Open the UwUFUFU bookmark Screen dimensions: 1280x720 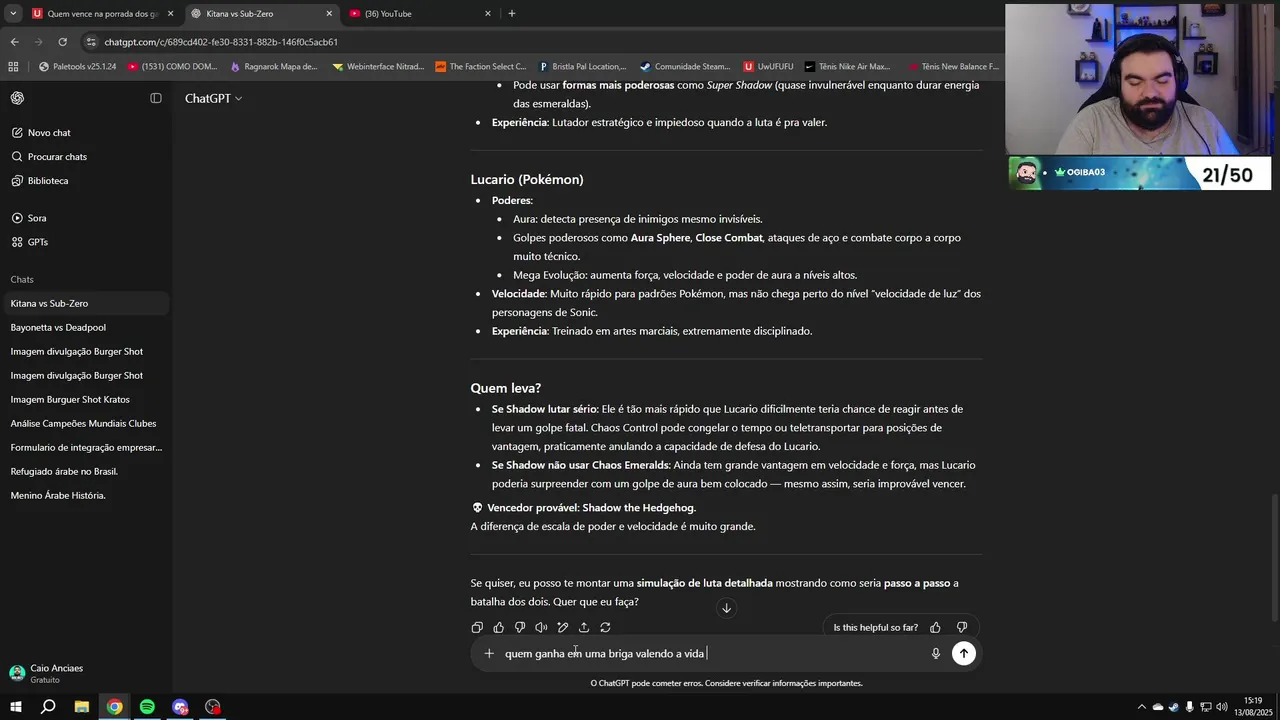(x=769, y=67)
